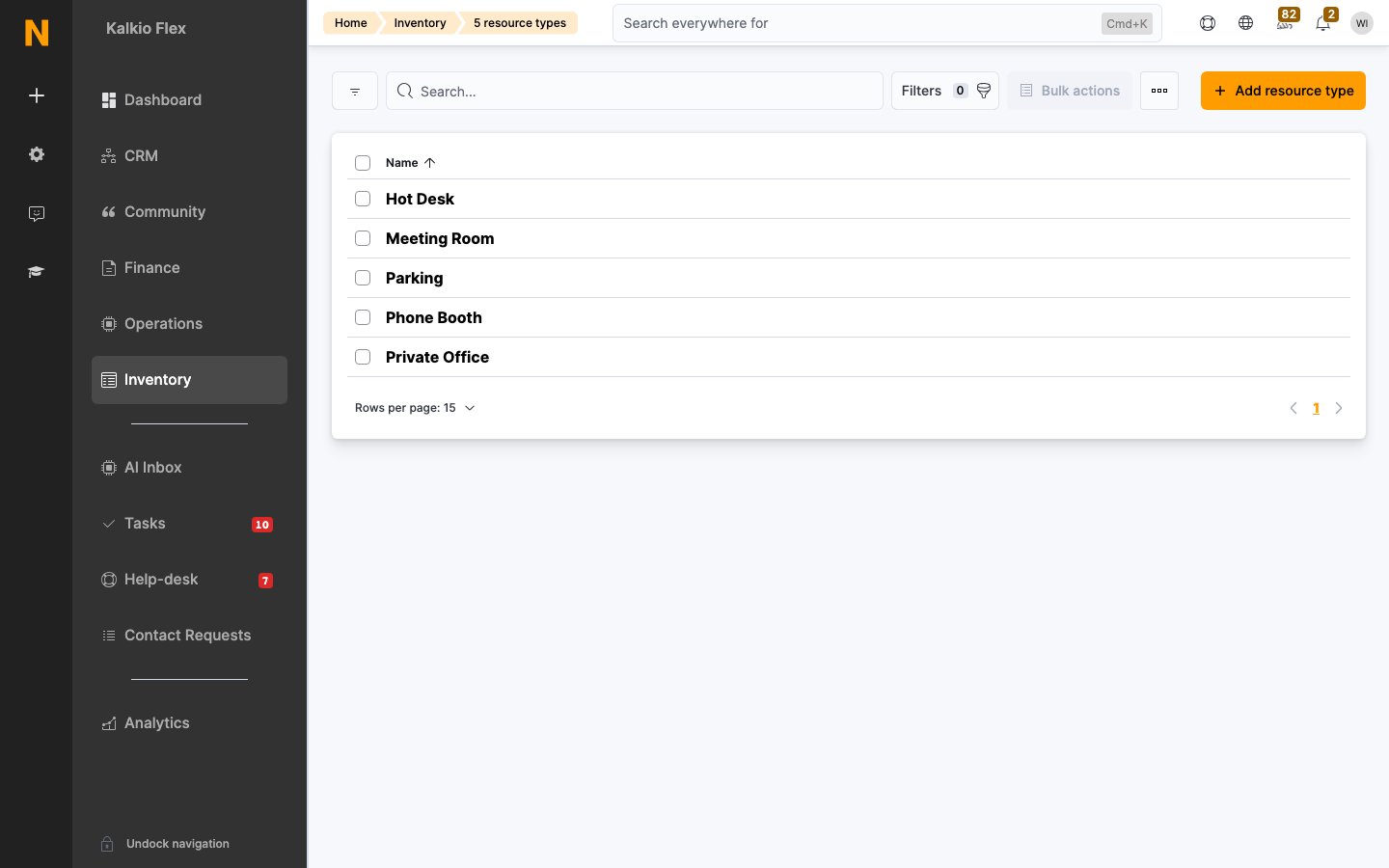Viewport: 1389px width, 868px height.
Task: Open Tasks in the sidebar
Action: (x=189, y=524)
